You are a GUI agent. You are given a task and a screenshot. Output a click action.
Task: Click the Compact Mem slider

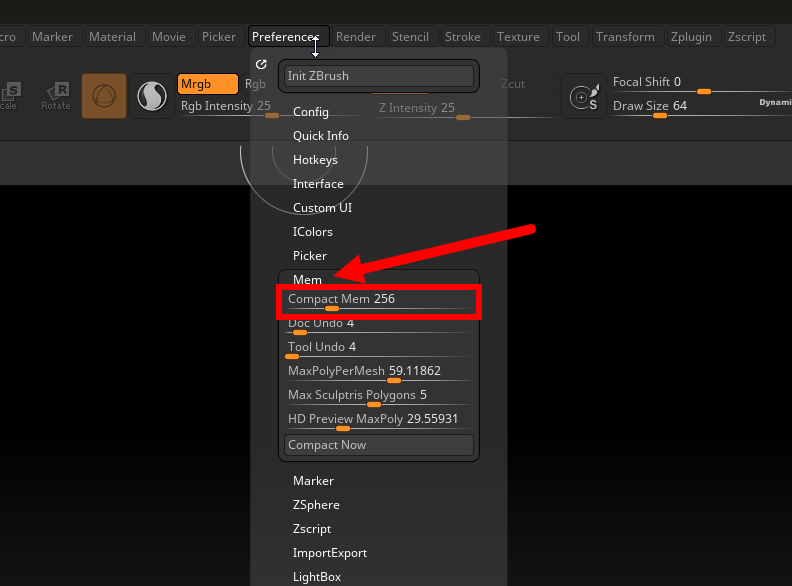pos(379,302)
